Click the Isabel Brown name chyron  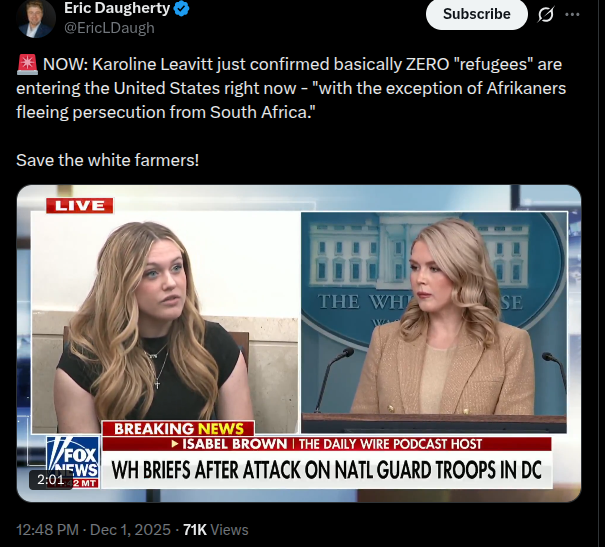326,444
